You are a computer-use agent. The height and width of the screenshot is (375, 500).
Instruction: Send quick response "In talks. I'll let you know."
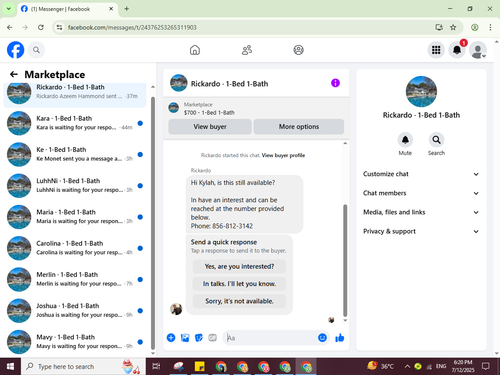click(x=239, y=284)
